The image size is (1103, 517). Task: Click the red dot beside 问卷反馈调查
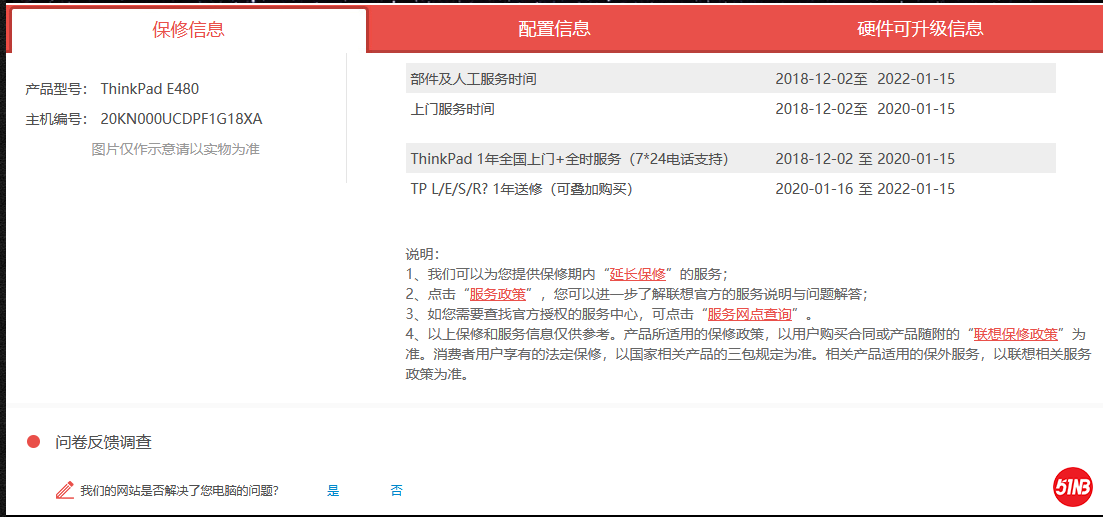(x=33, y=442)
